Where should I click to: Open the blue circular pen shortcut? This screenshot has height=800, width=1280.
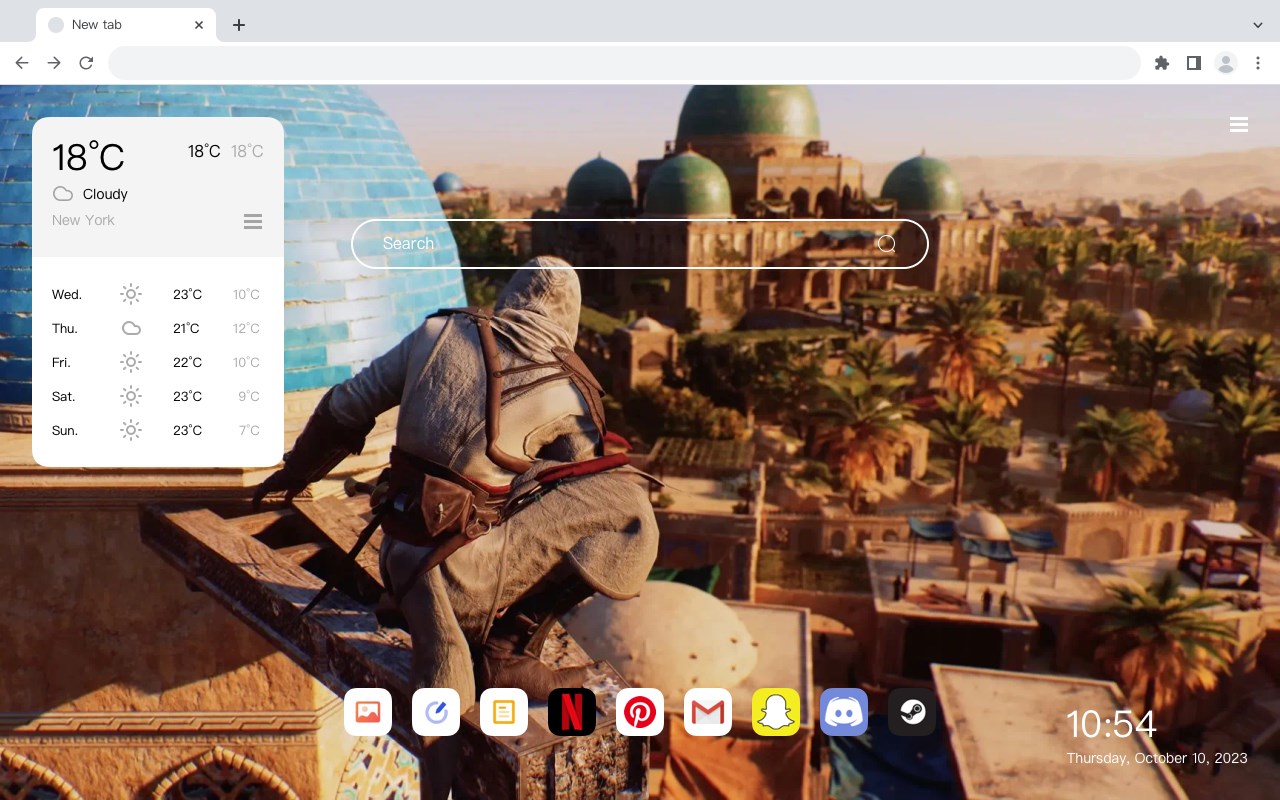point(436,712)
